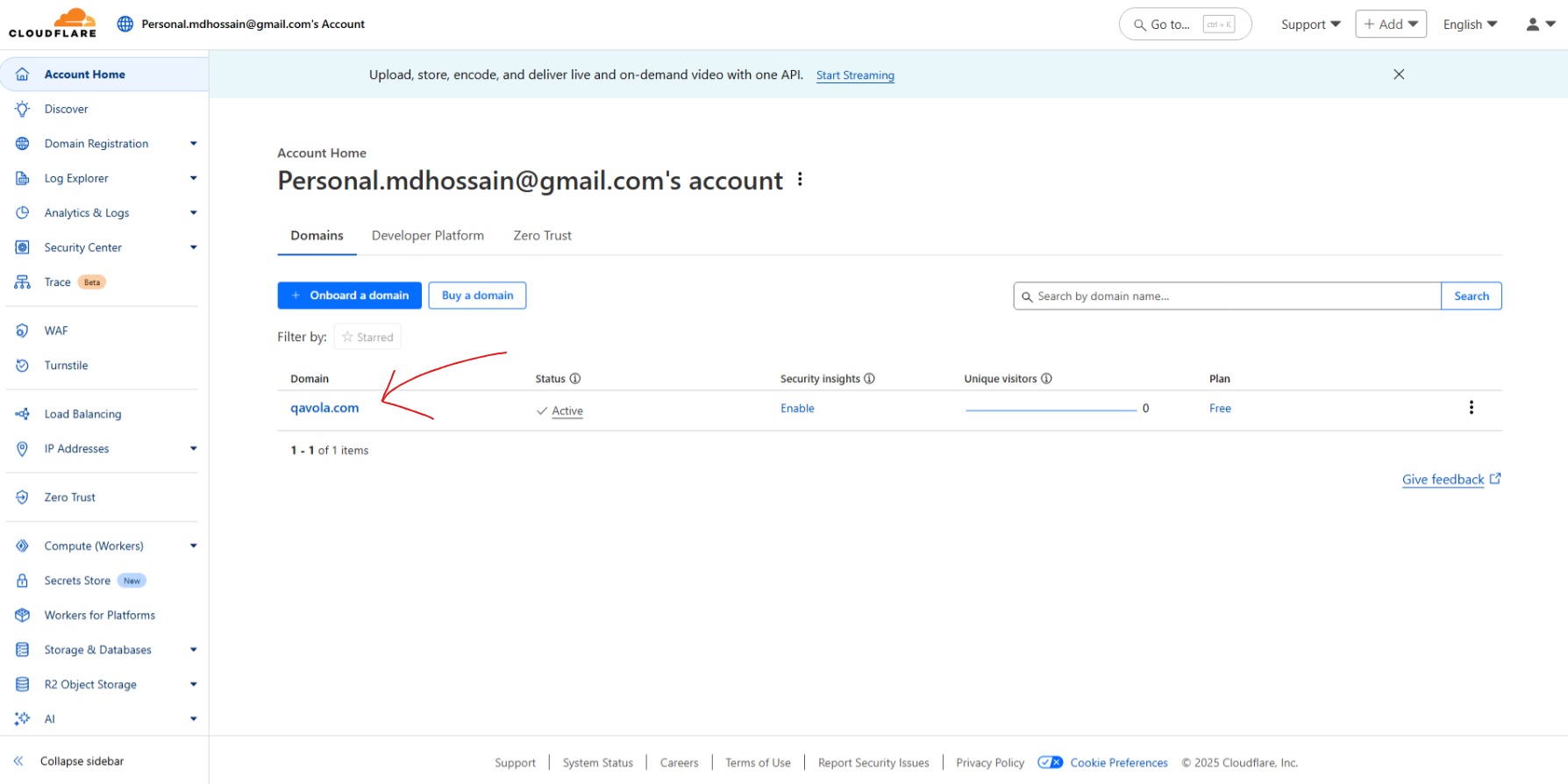This screenshot has height=784, width=1568.
Task: Click Enable under Security insights
Action: pyautogui.click(x=797, y=409)
